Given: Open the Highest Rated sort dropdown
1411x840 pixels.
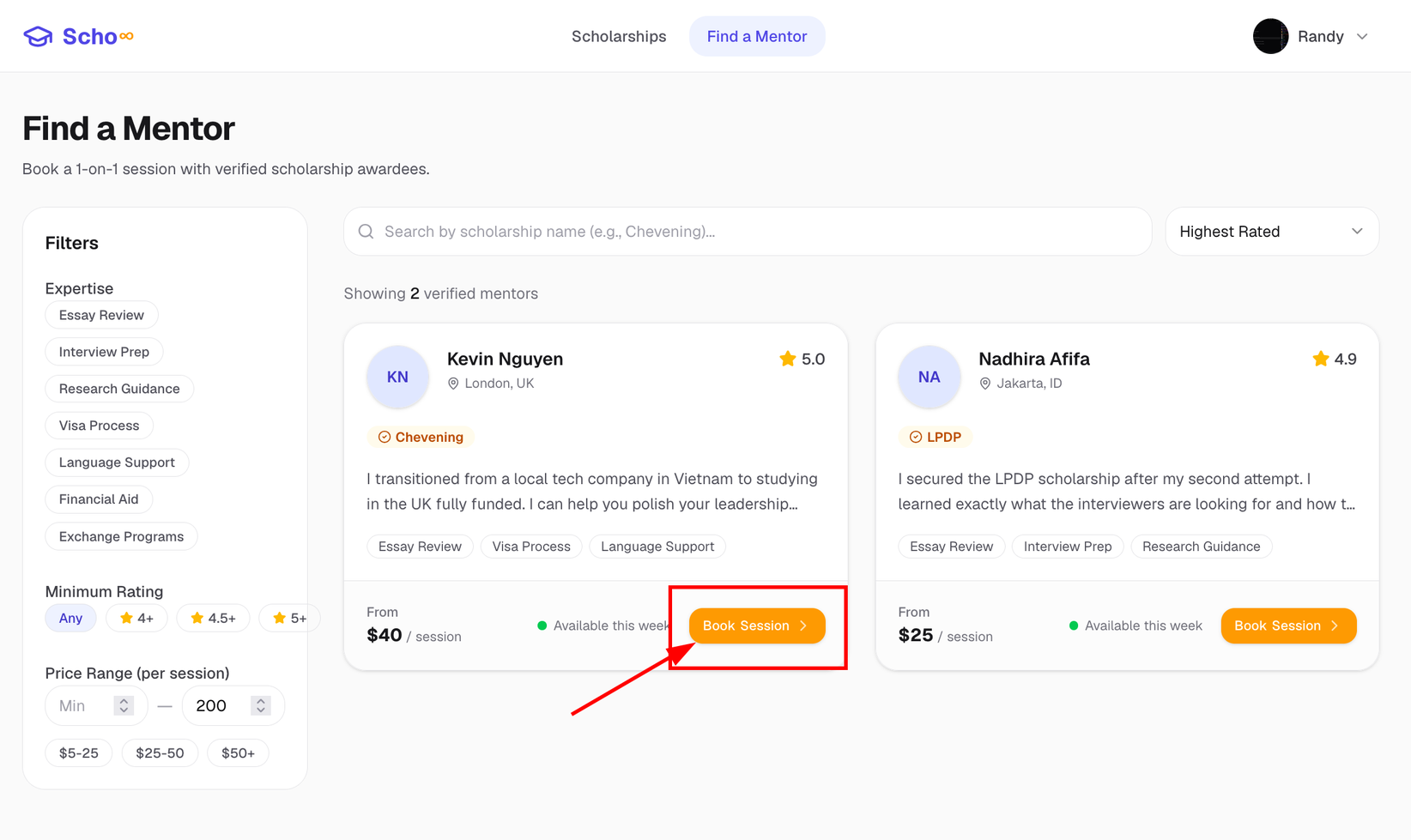Looking at the screenshot, I should tap(1272, 232).
